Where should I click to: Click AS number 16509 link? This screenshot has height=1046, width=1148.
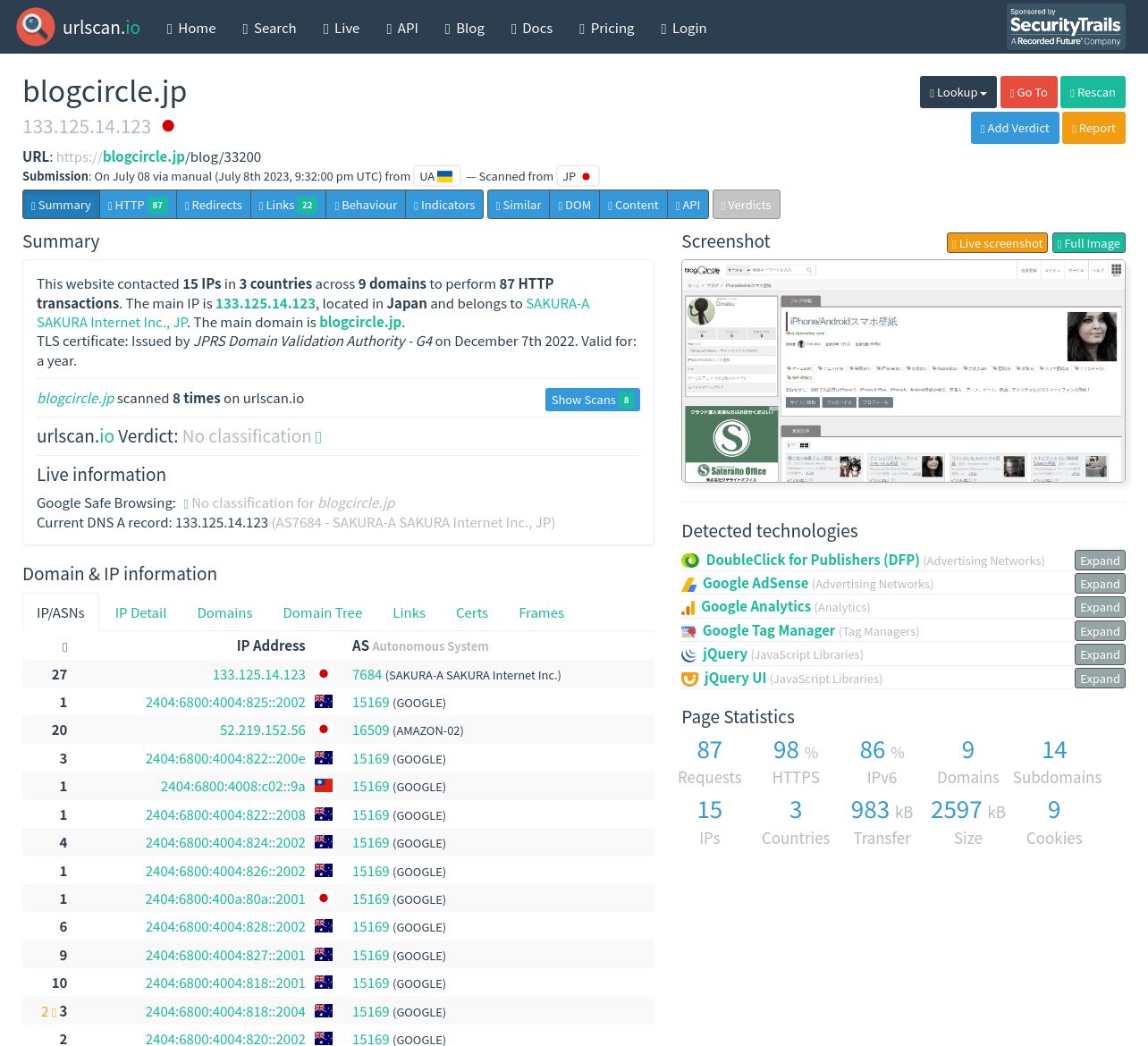[371, 730]
